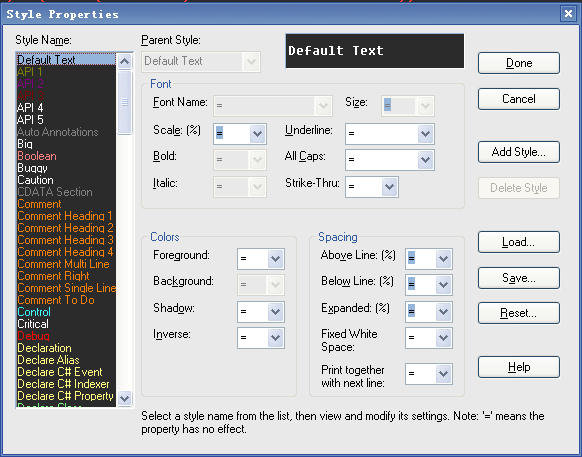Select the Critical style
582x457 pixels.
66,324
